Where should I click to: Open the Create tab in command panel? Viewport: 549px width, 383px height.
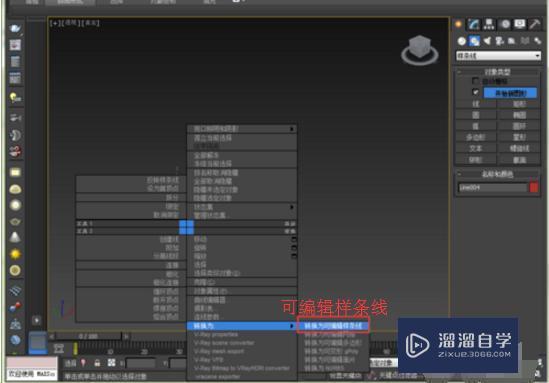tap(458, 24)
